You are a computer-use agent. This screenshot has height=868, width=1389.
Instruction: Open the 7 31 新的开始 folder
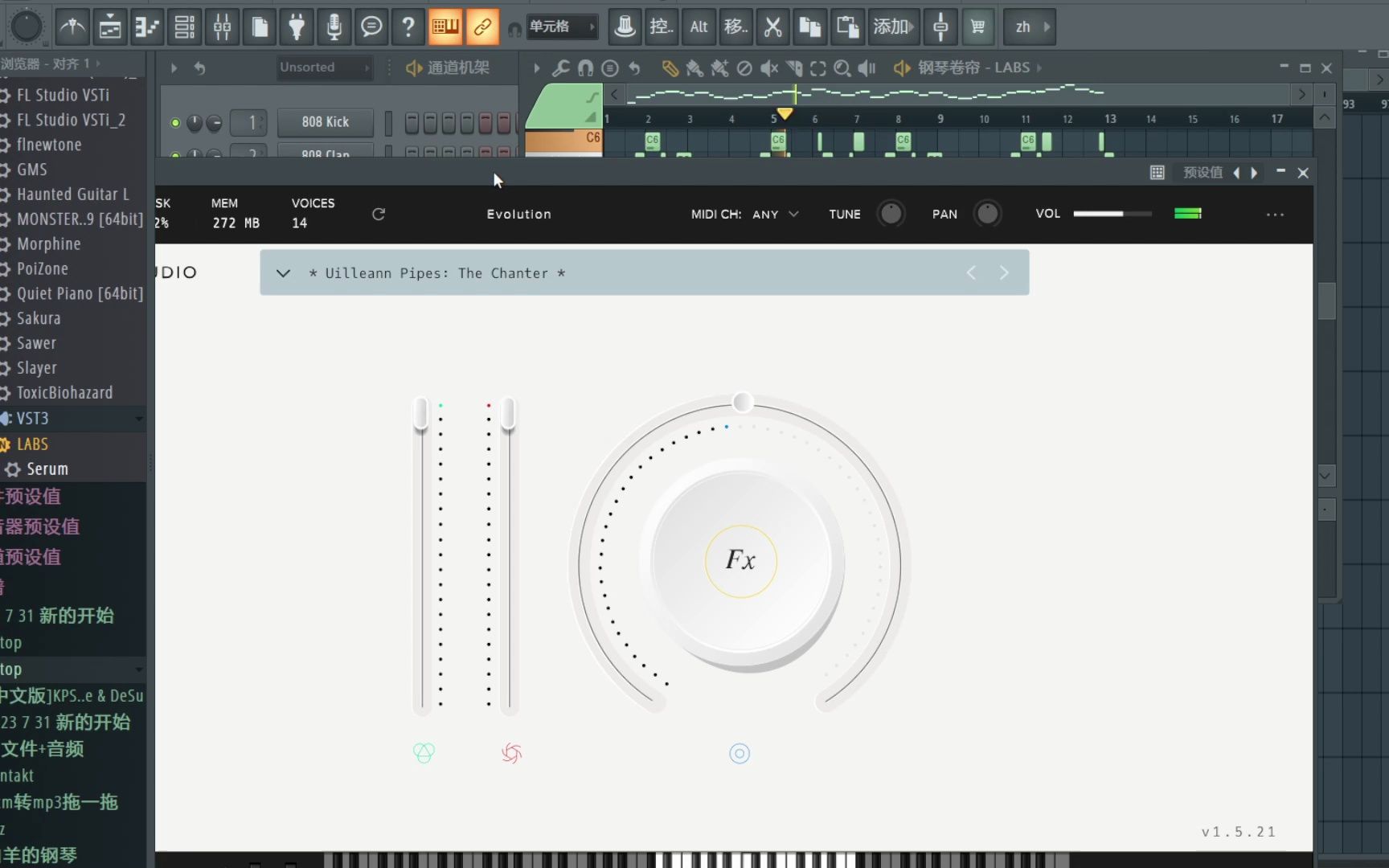click(x=59, y=616)
